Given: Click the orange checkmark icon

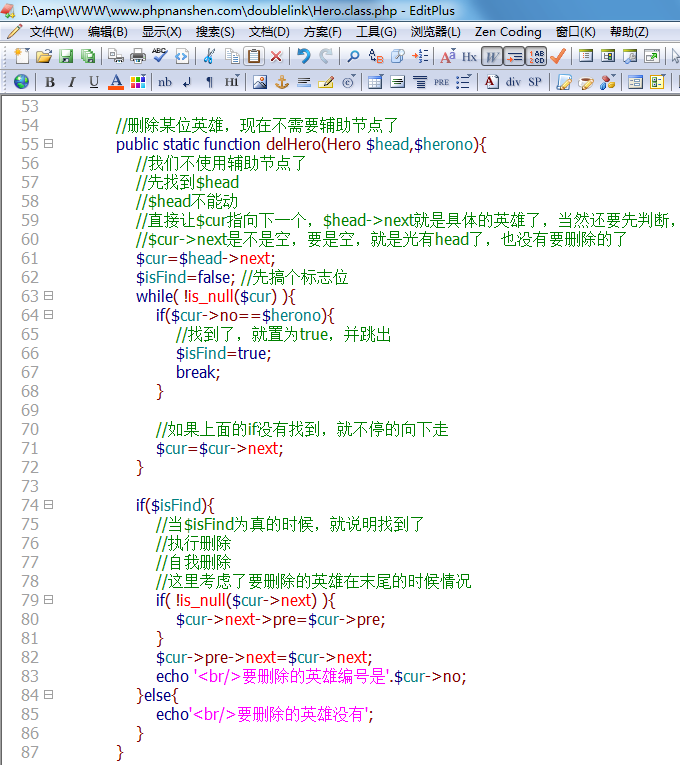Looking at the screenshot, I should coord(558,57).
